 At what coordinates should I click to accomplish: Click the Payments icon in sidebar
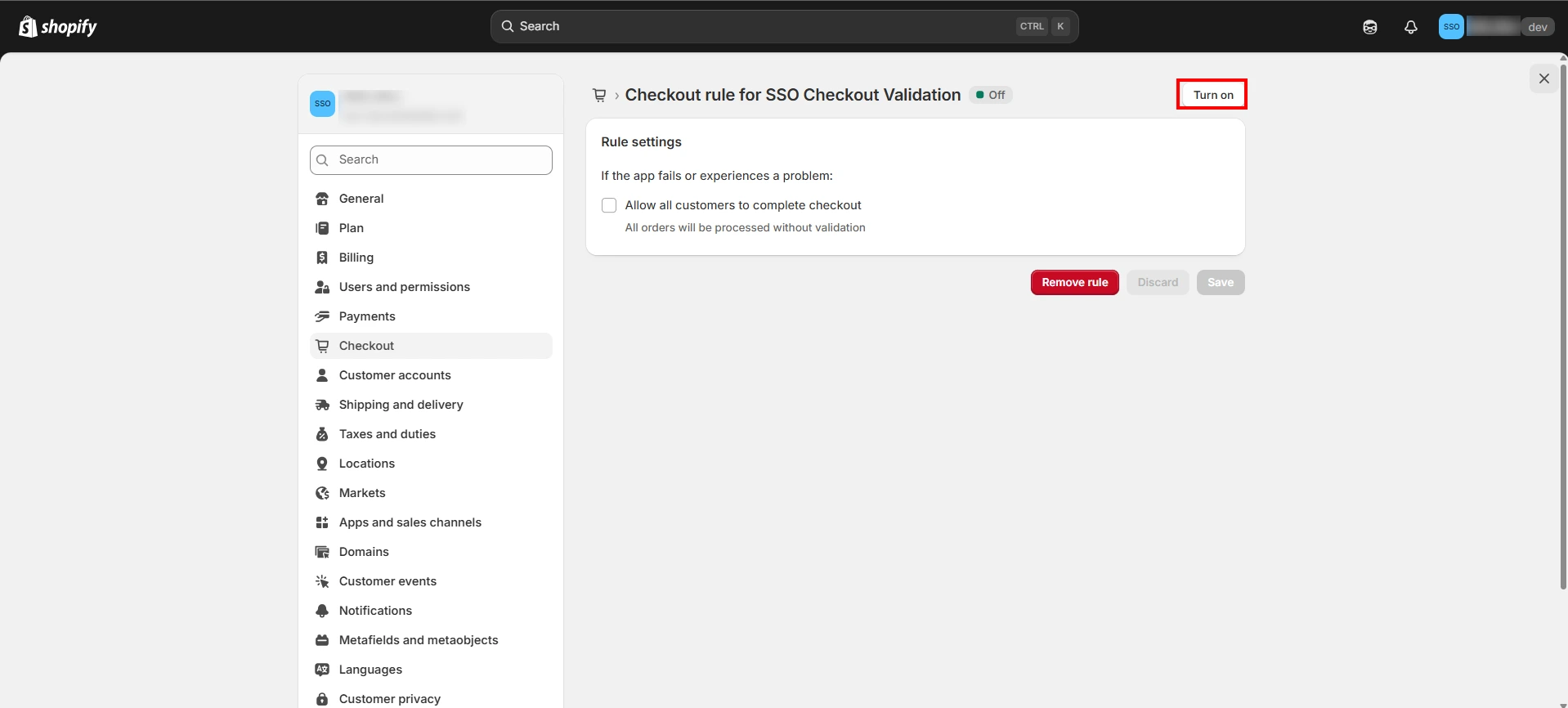tap(322, 316)
